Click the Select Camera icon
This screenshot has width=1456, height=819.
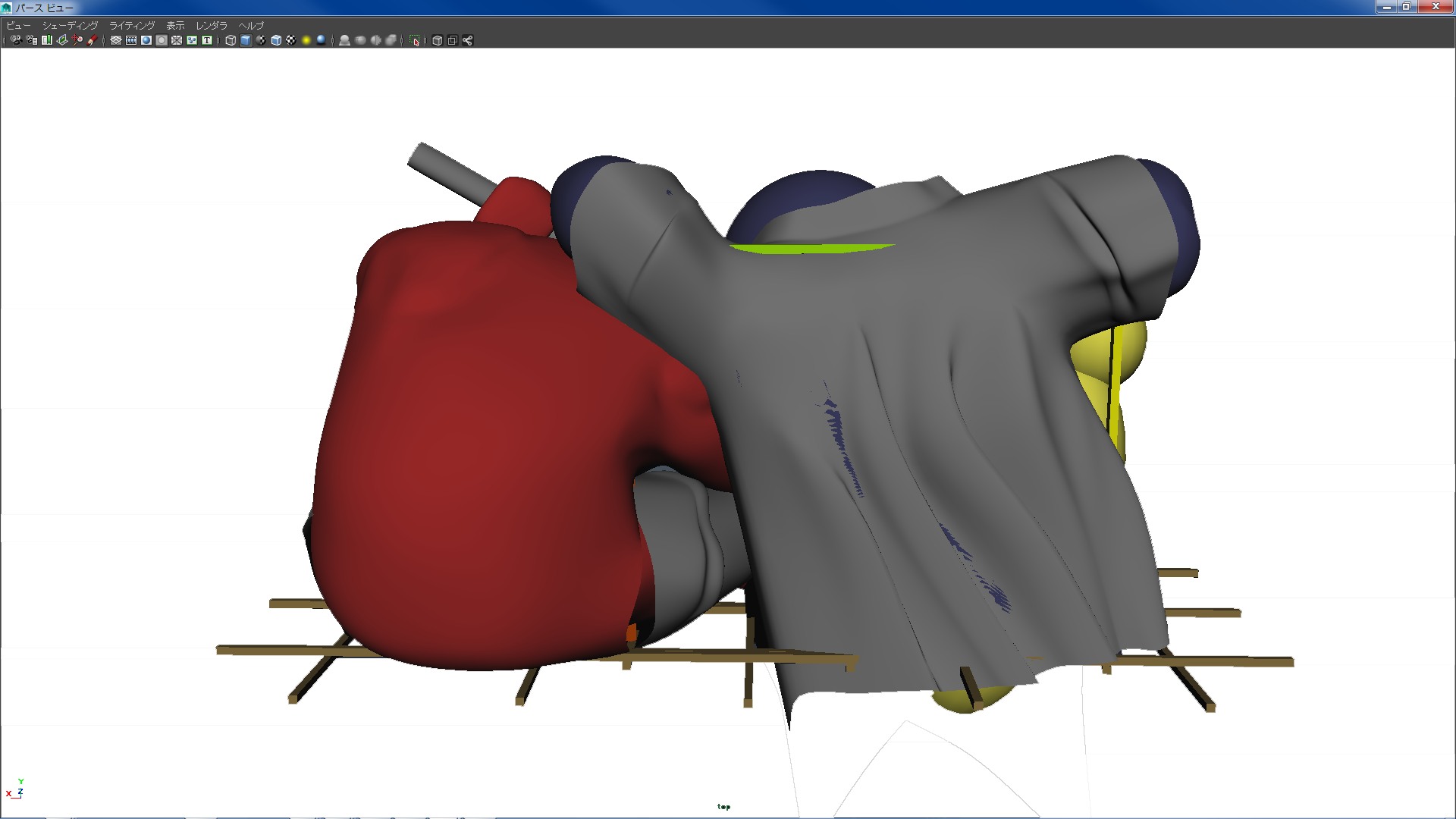[16, 40]
